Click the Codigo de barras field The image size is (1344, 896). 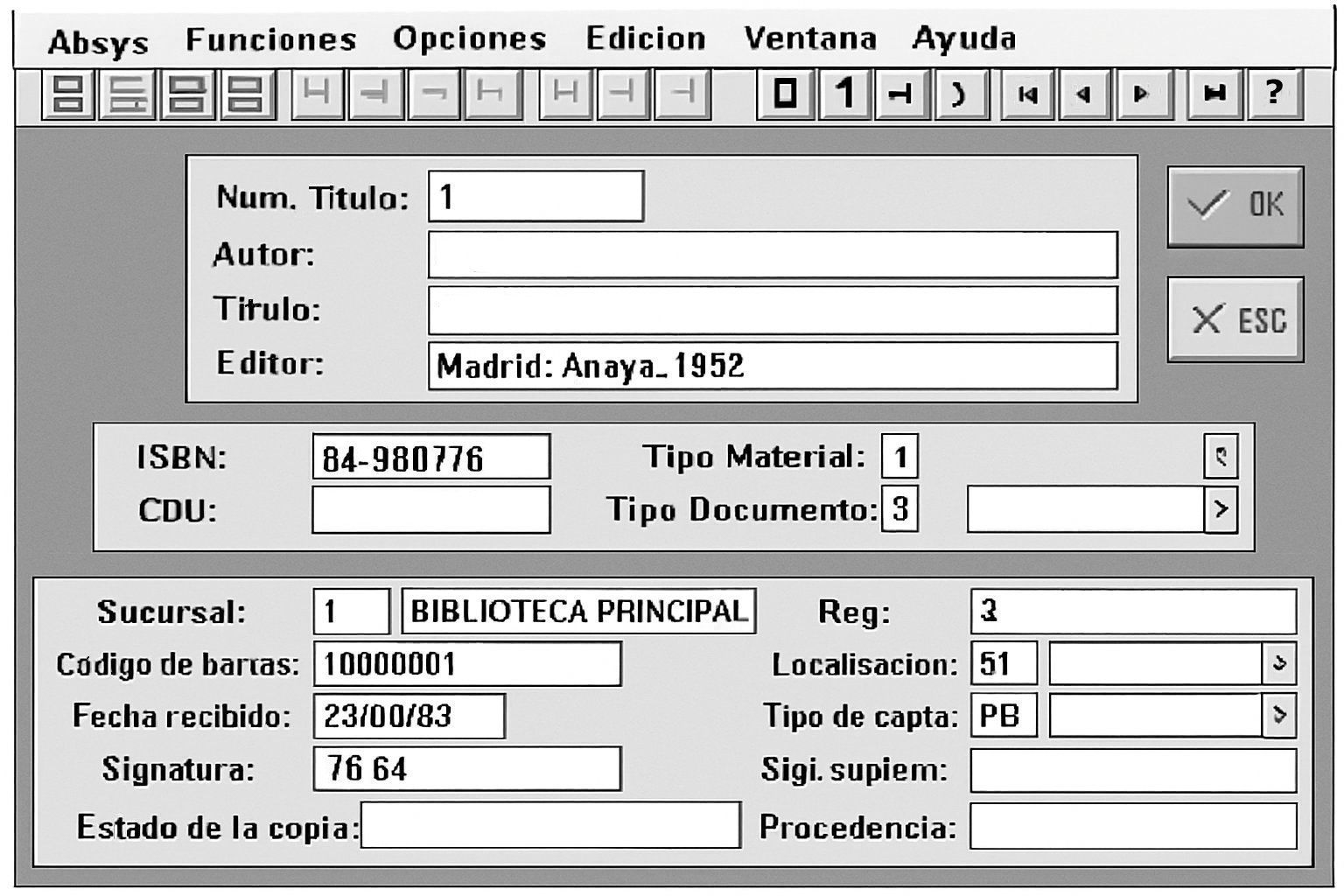[467, 663]
